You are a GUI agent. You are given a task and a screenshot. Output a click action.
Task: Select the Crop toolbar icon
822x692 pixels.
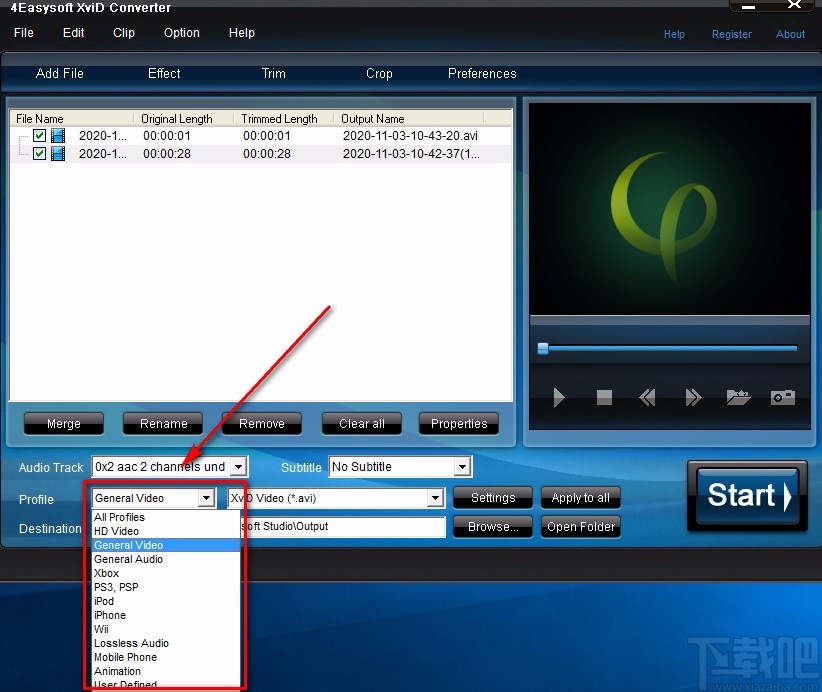pos(379,73)
